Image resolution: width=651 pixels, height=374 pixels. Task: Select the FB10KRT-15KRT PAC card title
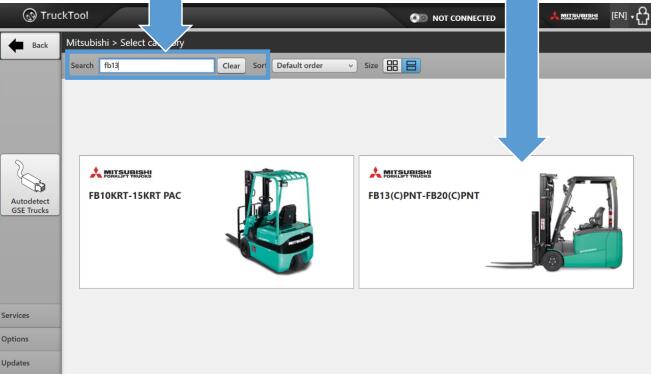coord(135,196)
